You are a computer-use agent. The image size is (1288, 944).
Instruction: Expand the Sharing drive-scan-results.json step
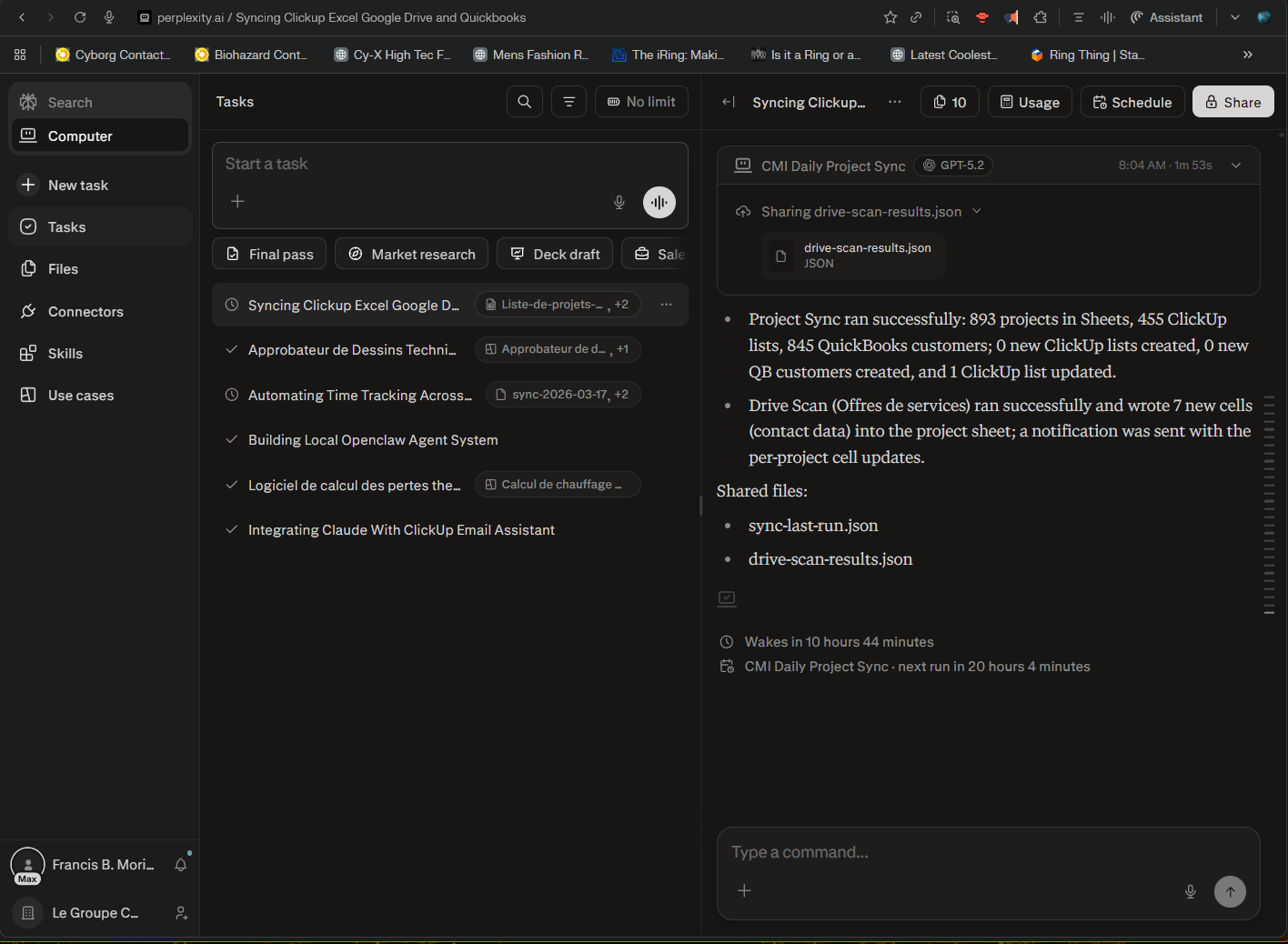[x=977, y=212]
